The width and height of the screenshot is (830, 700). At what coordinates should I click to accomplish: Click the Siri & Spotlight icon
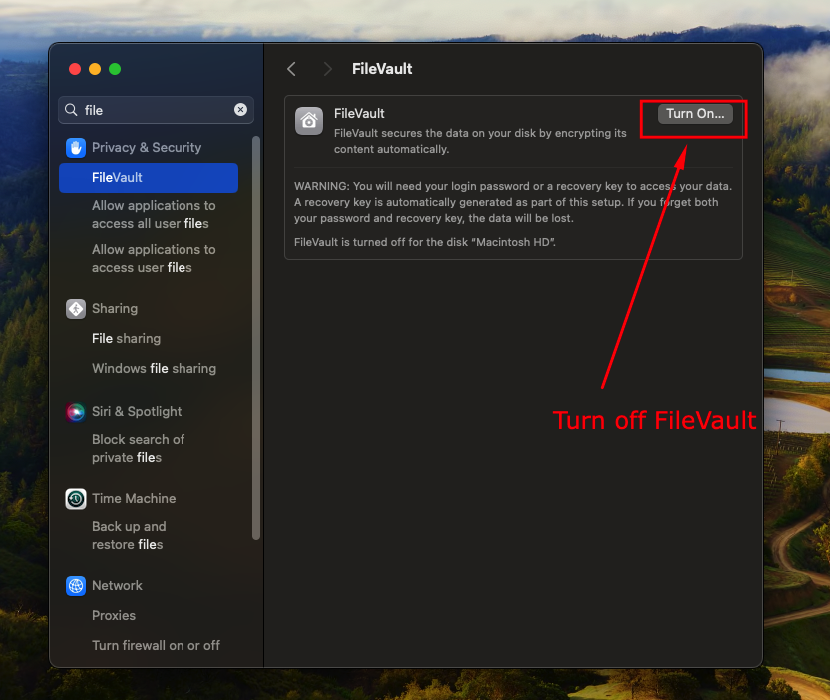tap(76, 411)
